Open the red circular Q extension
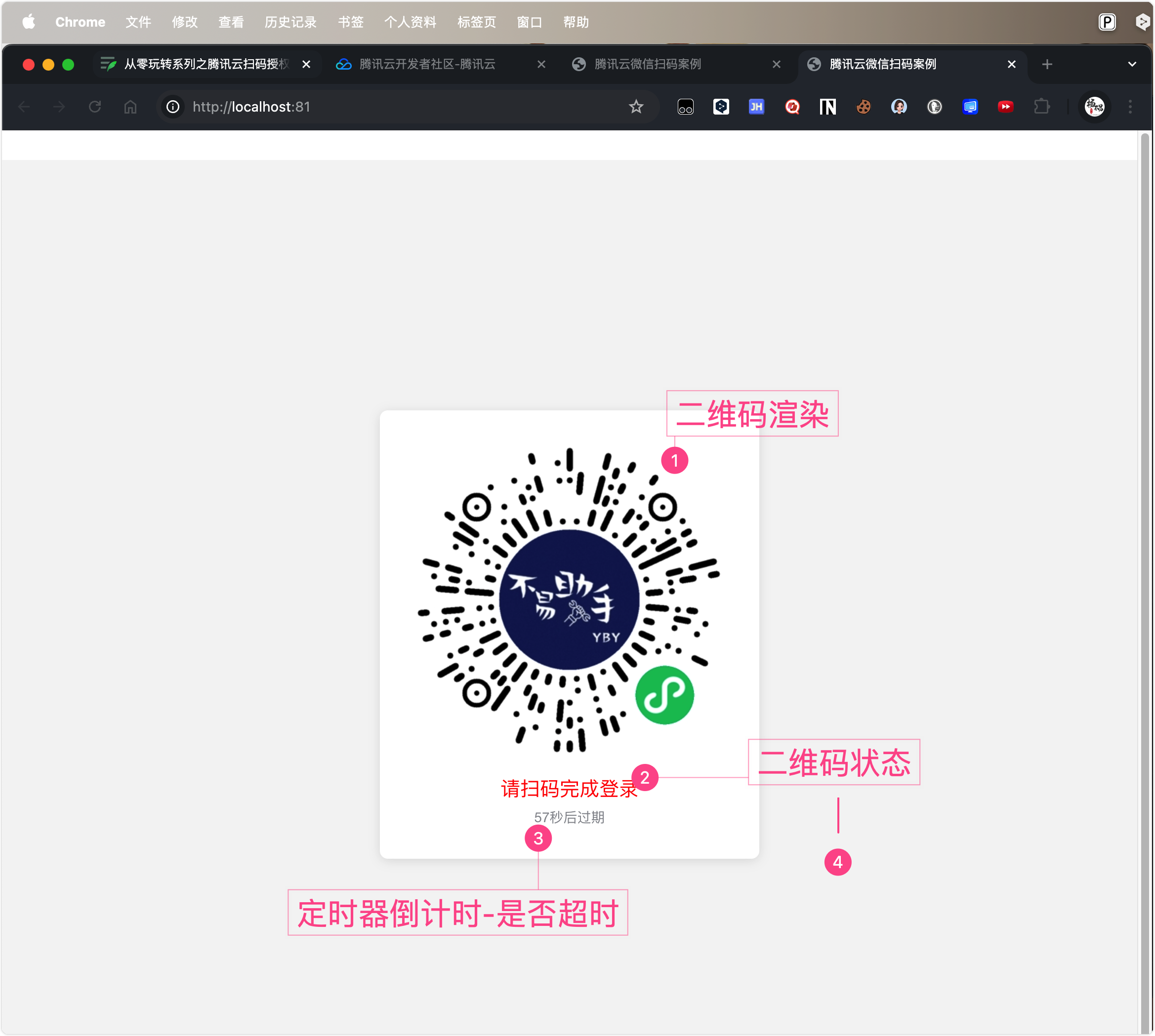The width and height of the screenshot is (1155, 1036). click(x=792, y=107)
